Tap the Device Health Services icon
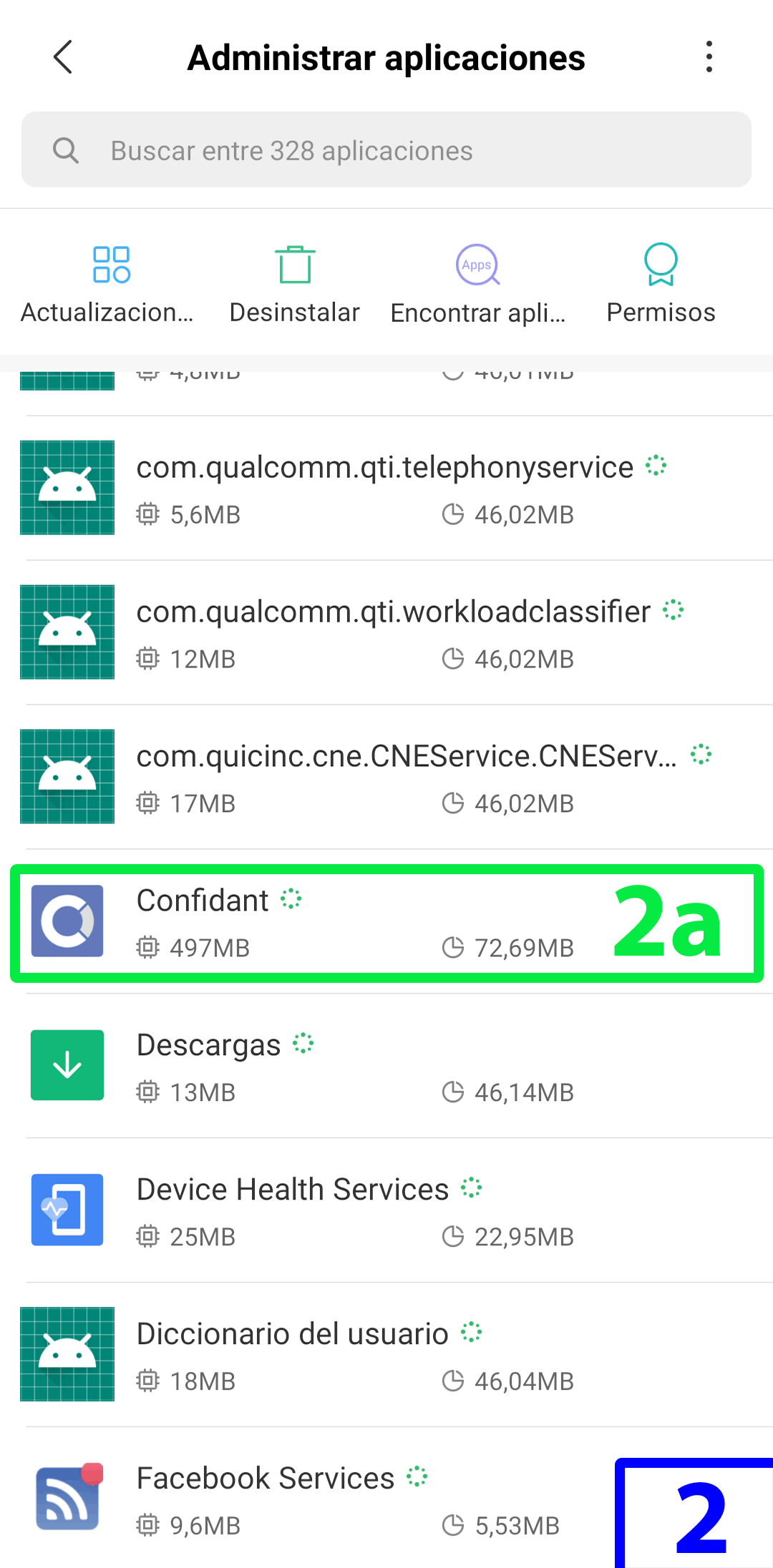This screenshot has width=773, height=1568. [67, 1210]
